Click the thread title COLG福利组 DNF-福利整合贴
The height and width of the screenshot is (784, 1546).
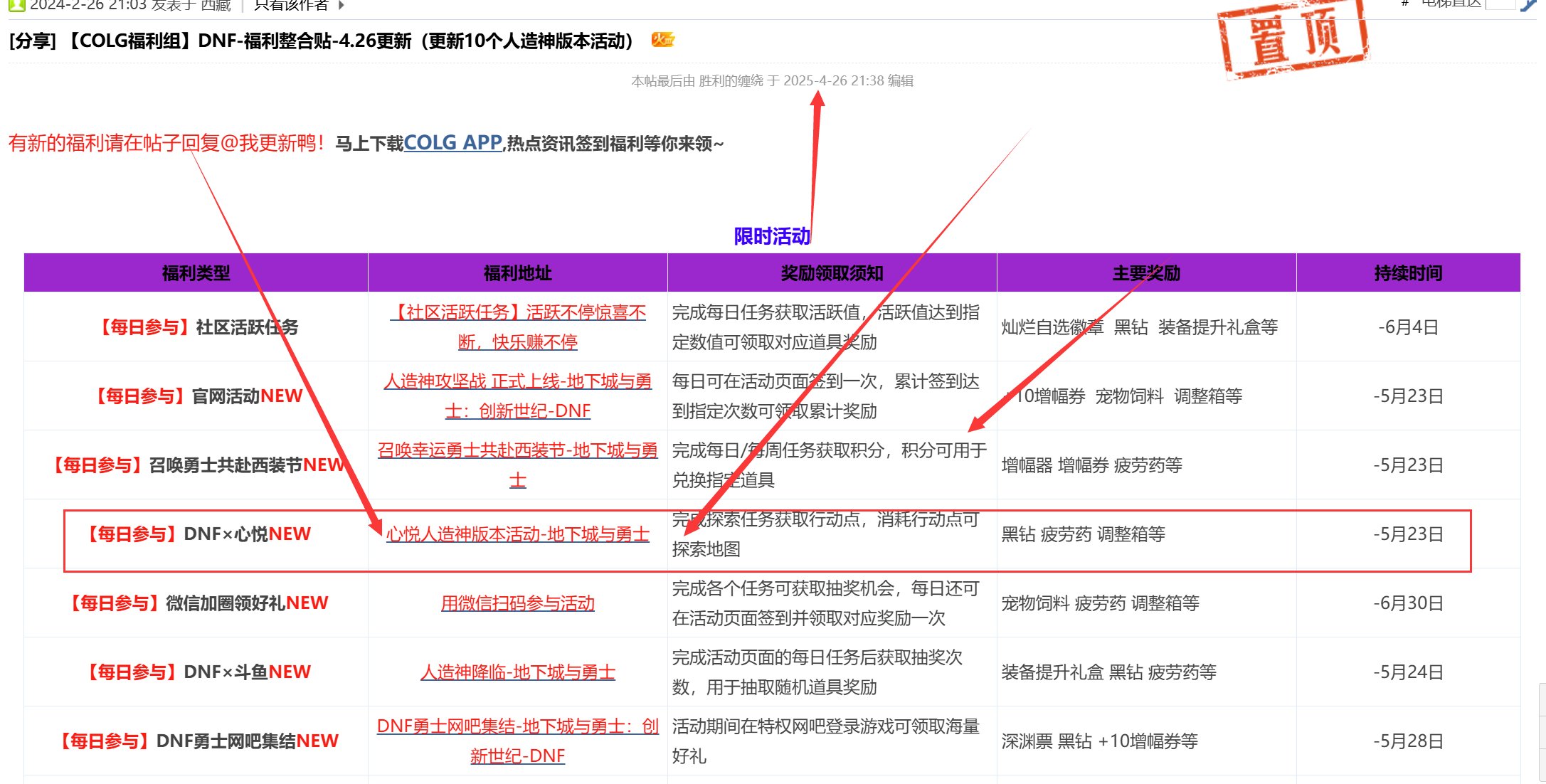[x=322, y=41]
